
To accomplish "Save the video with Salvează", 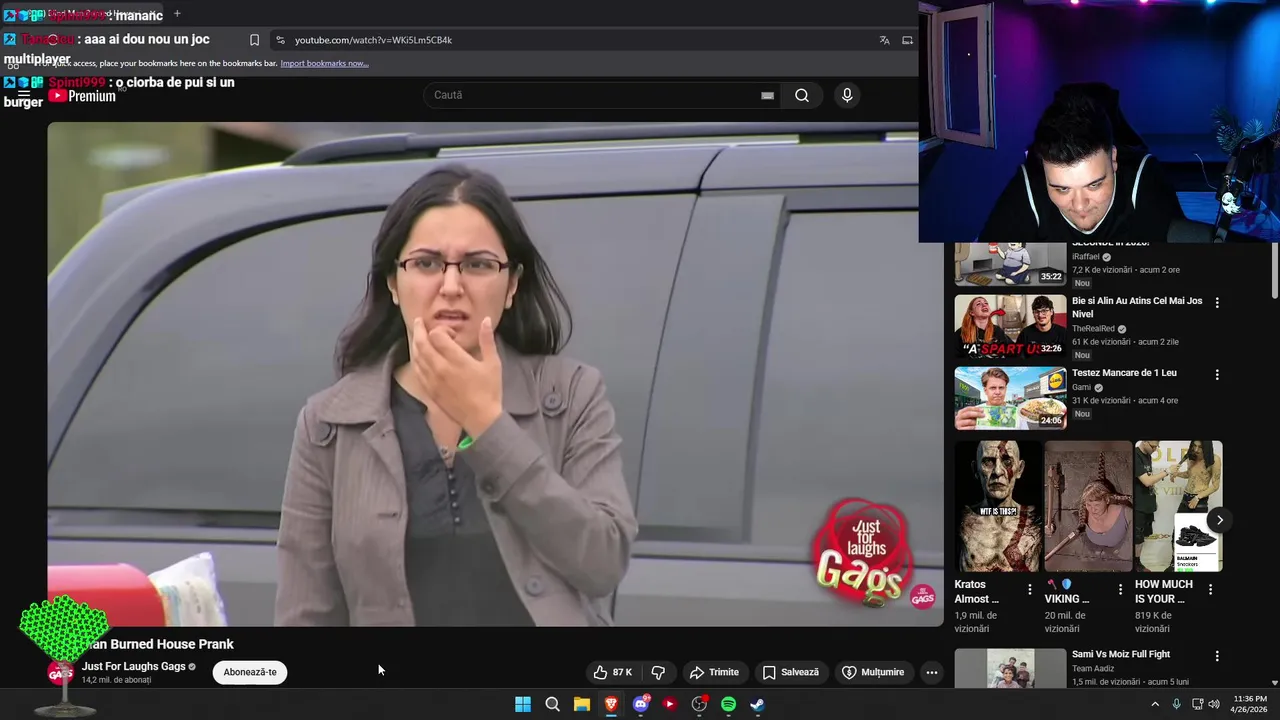I will (790, 672).
